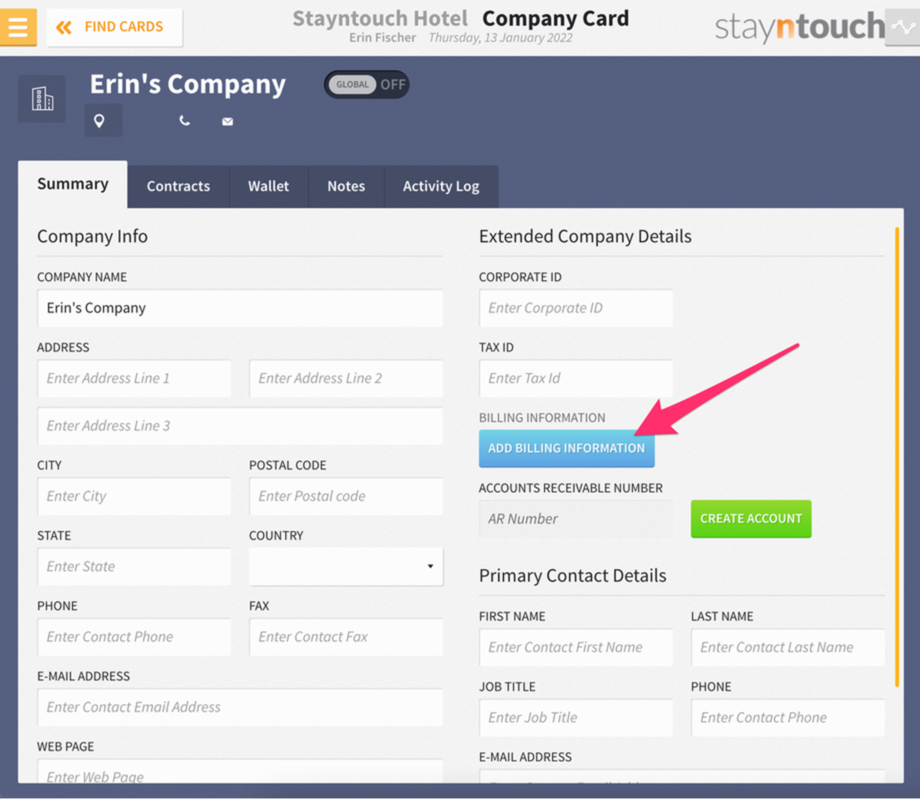
Task: Go back via Find Cards button
Action: pyautogui.click(x=114, y=27)
